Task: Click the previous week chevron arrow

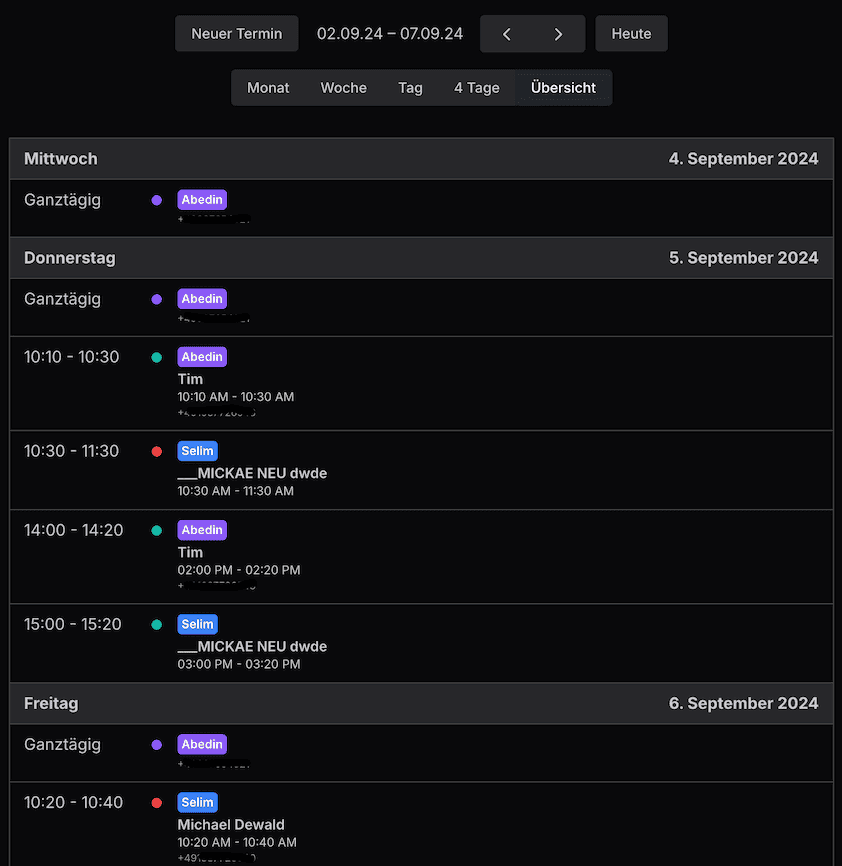Action: point(507,34)
